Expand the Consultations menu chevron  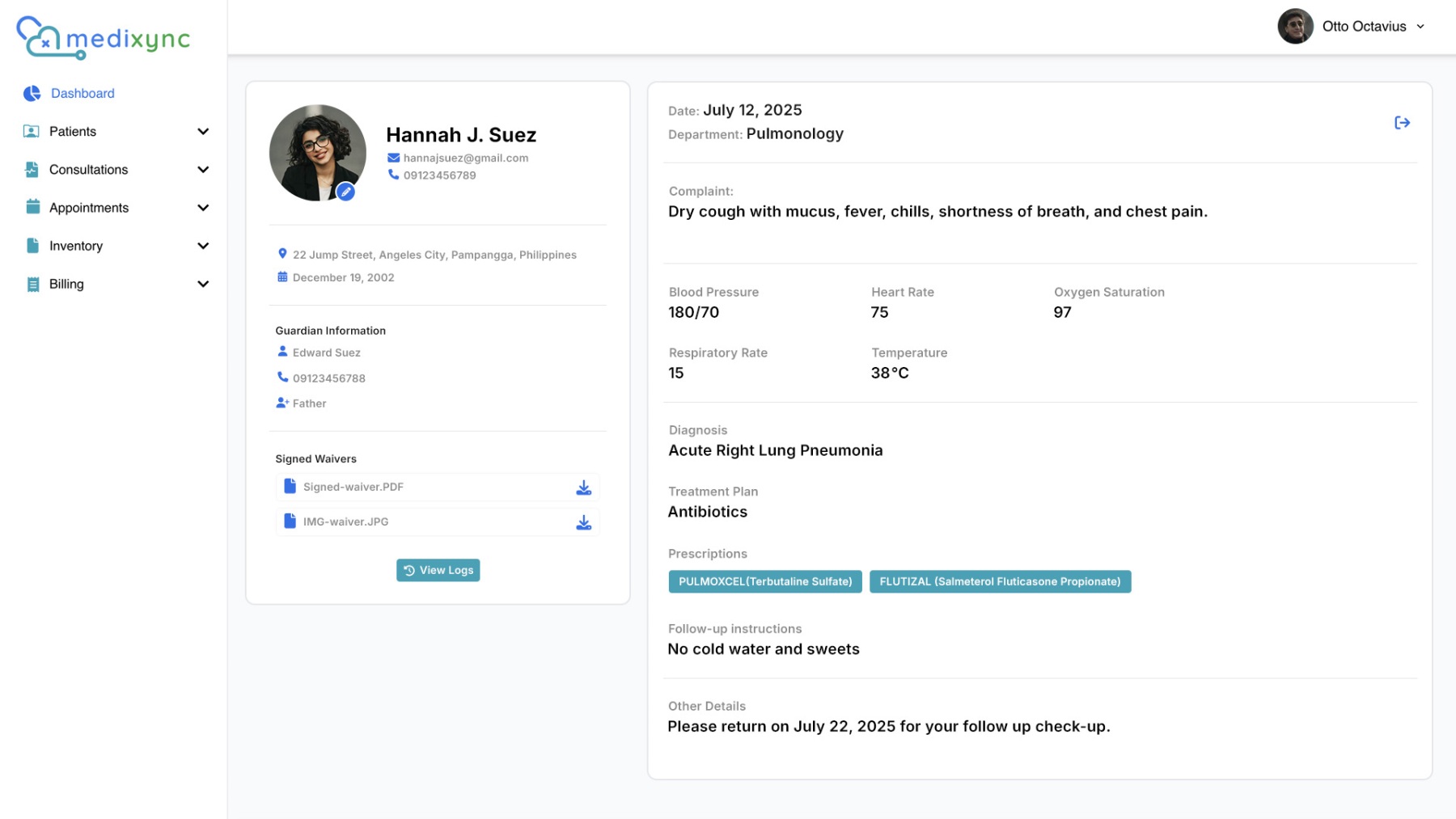(x=203, y=170)
